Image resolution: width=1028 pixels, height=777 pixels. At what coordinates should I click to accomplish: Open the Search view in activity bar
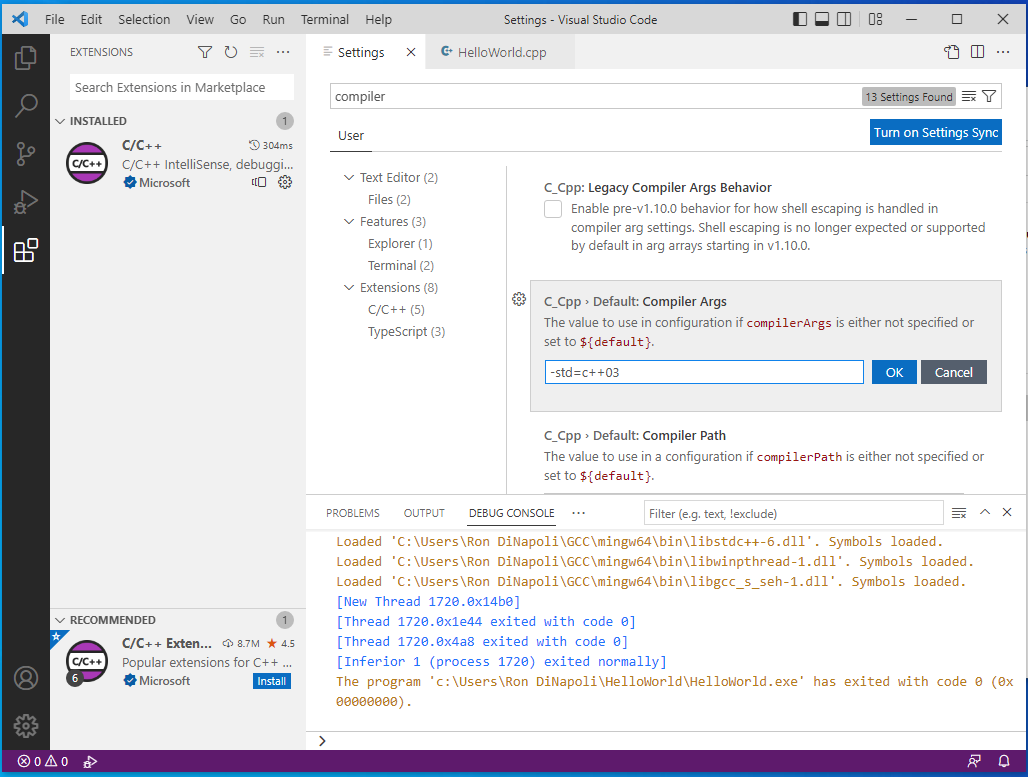tap(26, 106)
